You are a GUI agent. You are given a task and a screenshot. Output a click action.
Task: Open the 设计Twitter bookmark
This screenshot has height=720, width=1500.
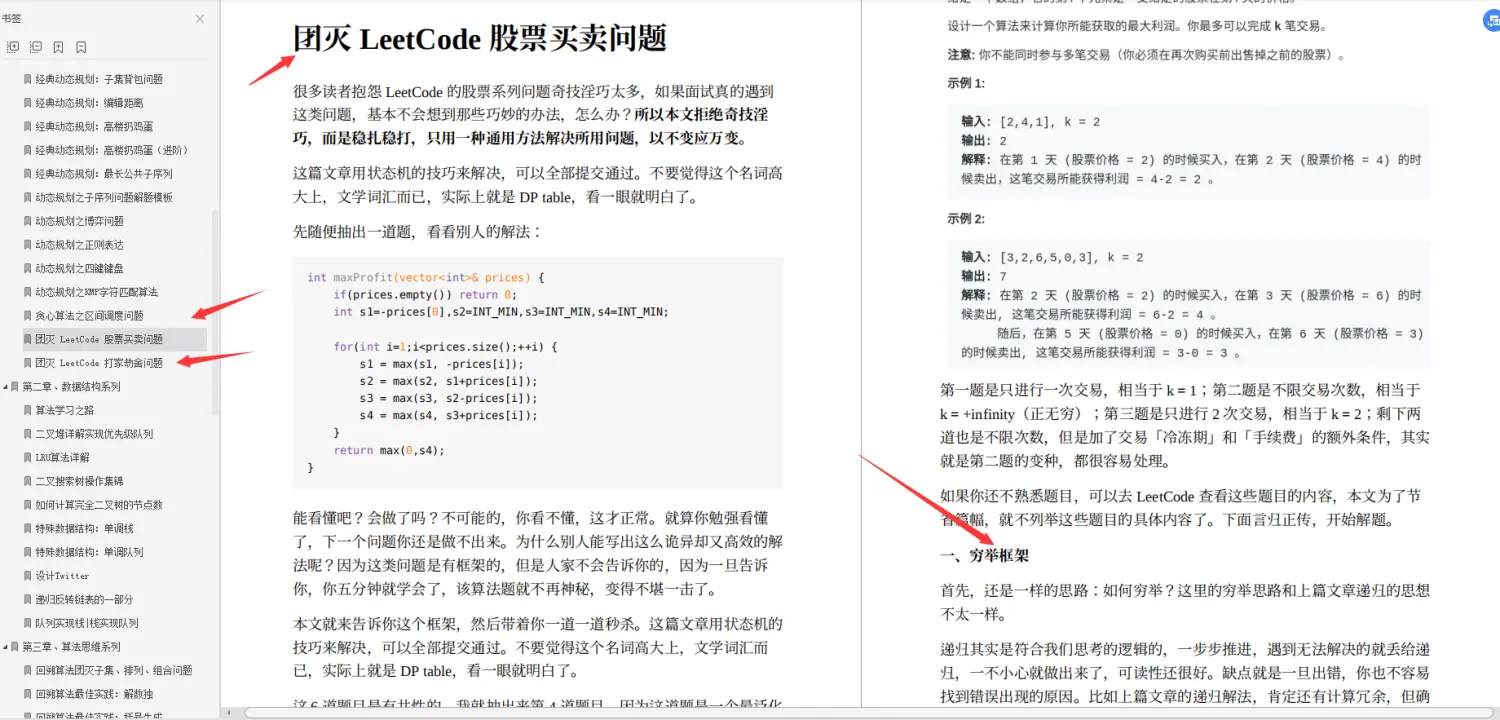pyautogui.click(x=65, y=575)
